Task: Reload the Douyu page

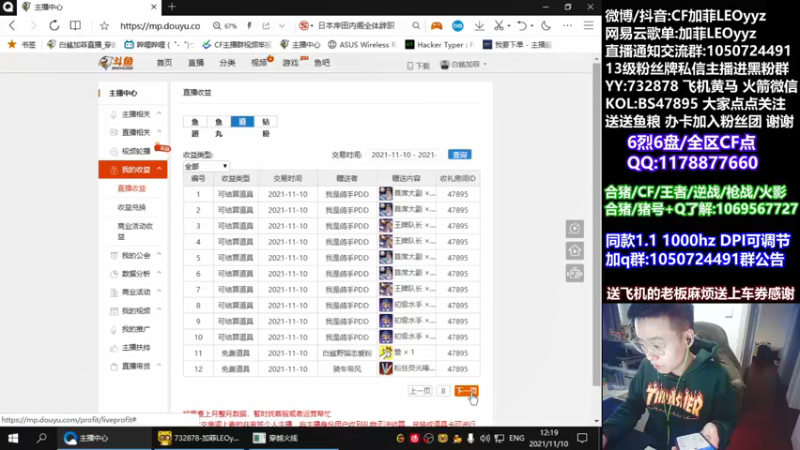Action: [54, 26]
